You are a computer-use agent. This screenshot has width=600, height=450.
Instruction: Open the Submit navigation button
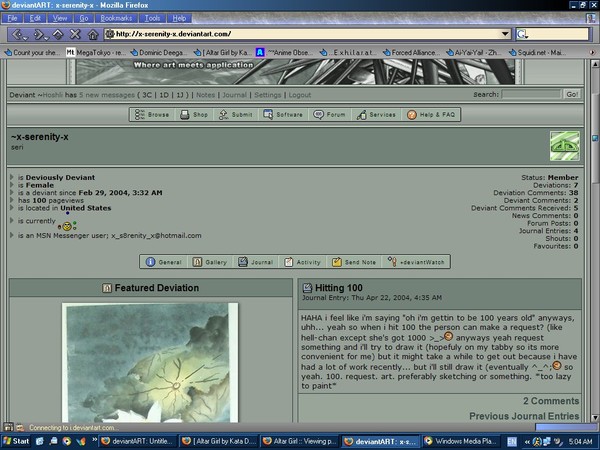point(236,114)
